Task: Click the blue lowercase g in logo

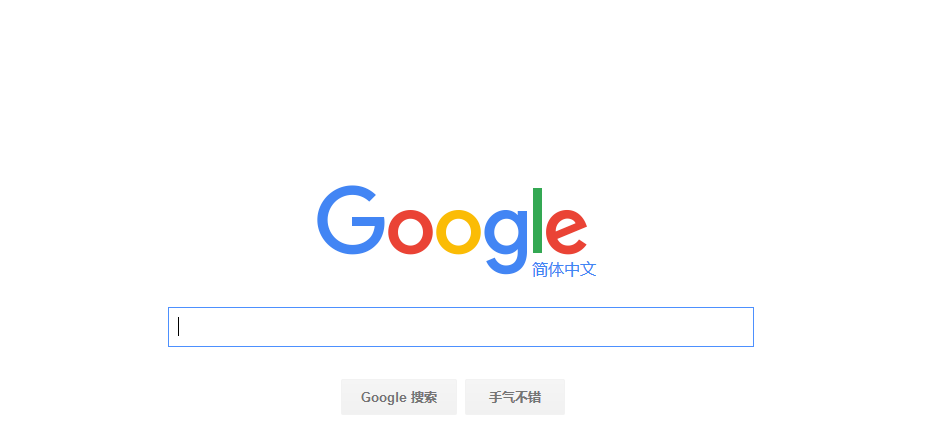Action: (x=506, y=242)
